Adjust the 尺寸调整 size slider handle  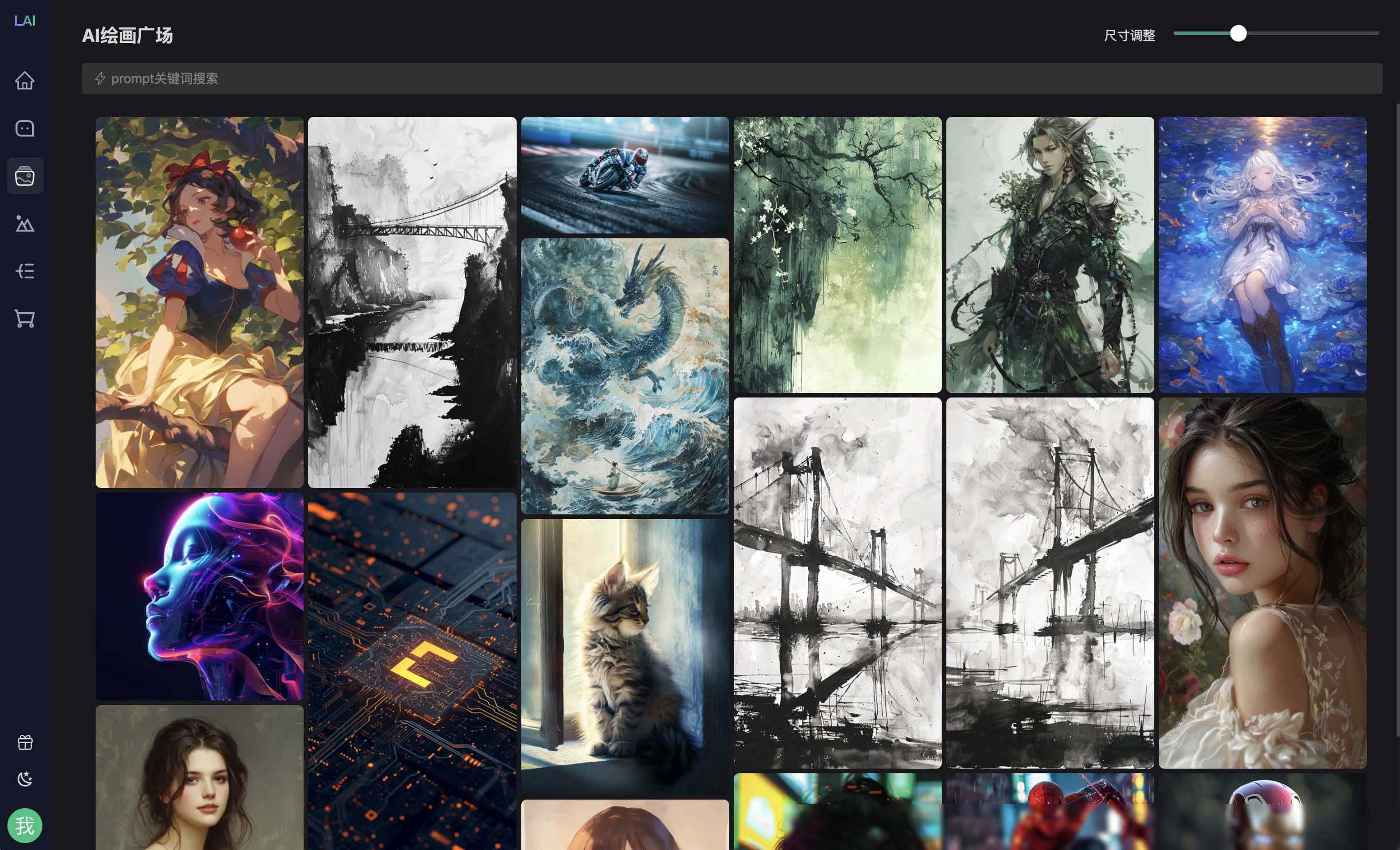pos(1238,33)
